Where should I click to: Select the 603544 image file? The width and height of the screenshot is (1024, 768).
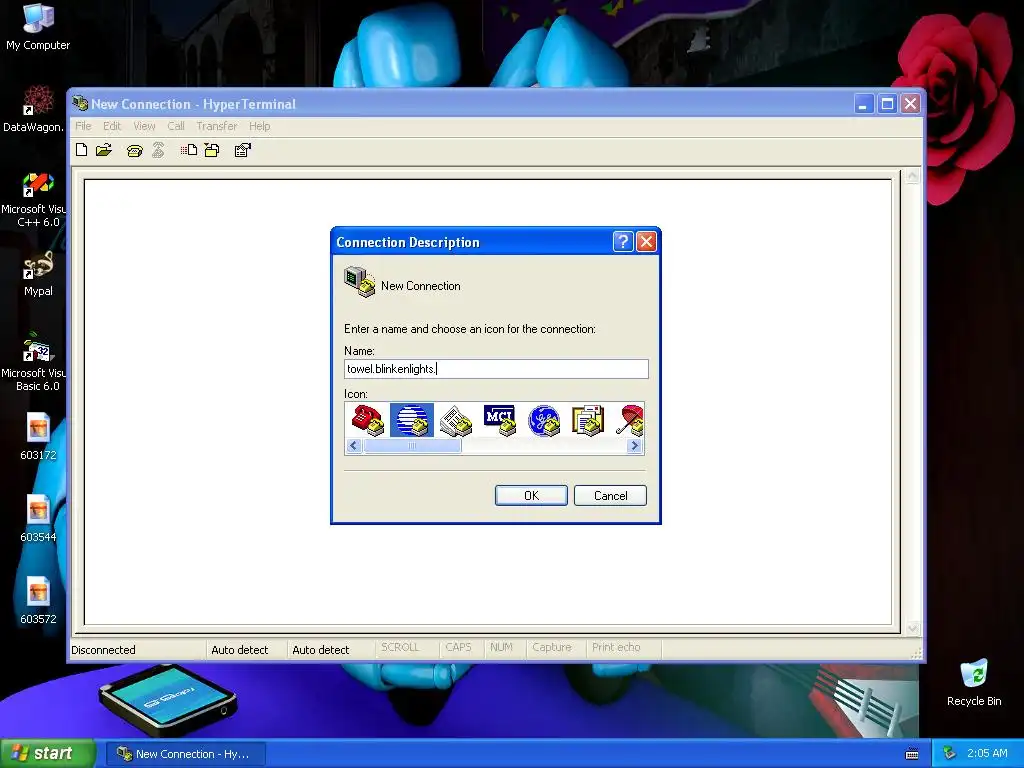[38, 519]
